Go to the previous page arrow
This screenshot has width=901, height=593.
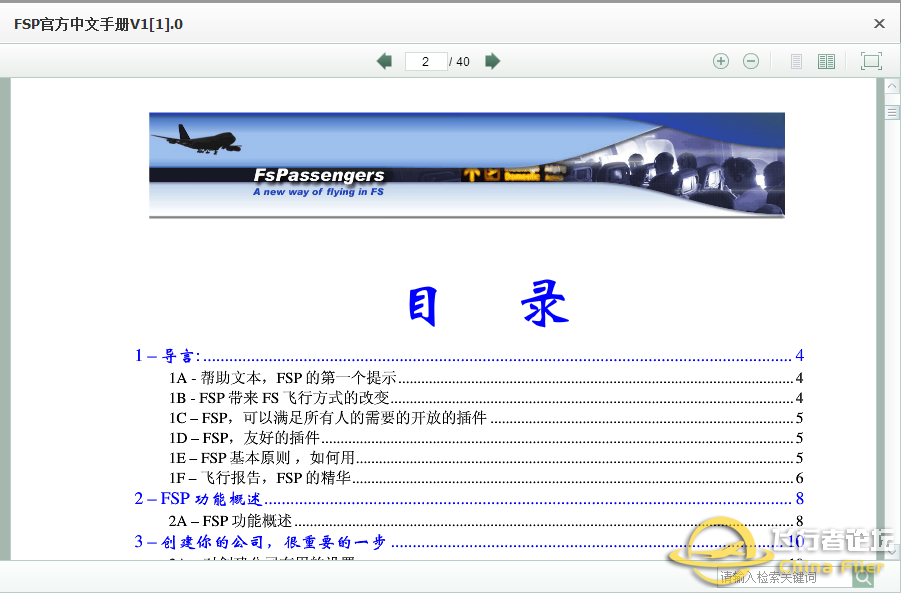[x=384, y=61]
